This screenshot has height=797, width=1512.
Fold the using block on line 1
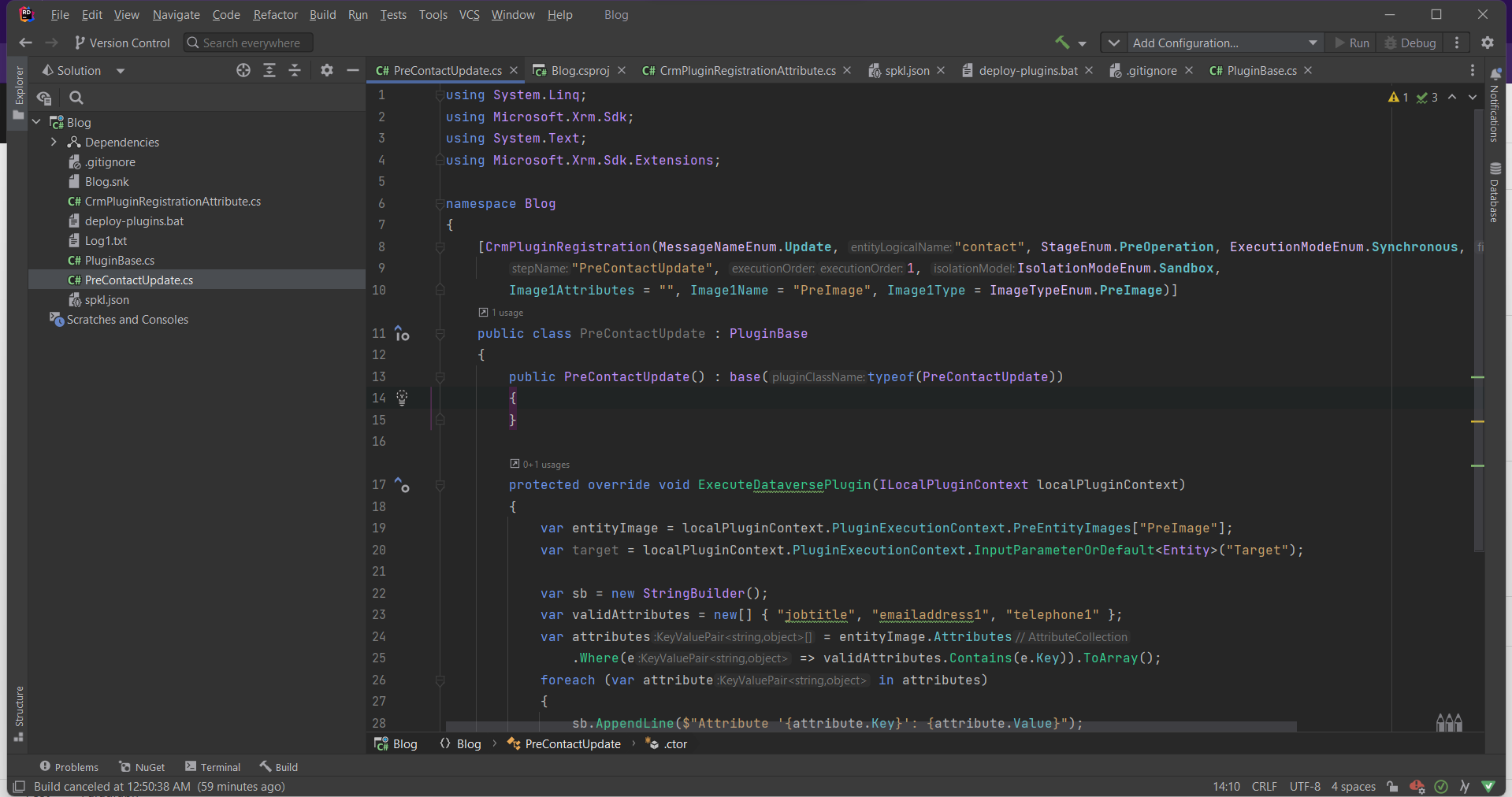pos(440,95)
